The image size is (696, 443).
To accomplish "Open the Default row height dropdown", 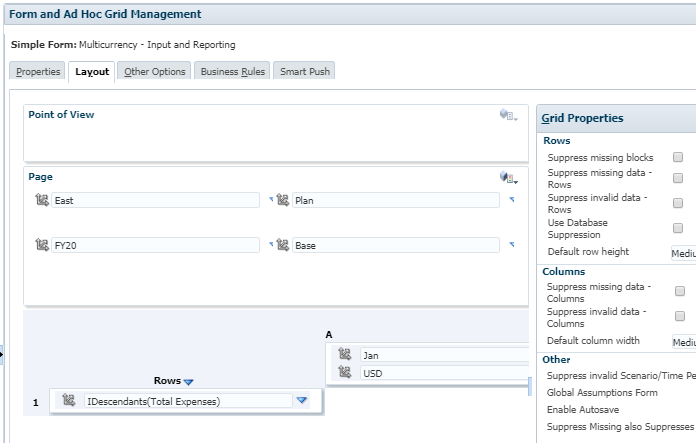I will point(683,253).
